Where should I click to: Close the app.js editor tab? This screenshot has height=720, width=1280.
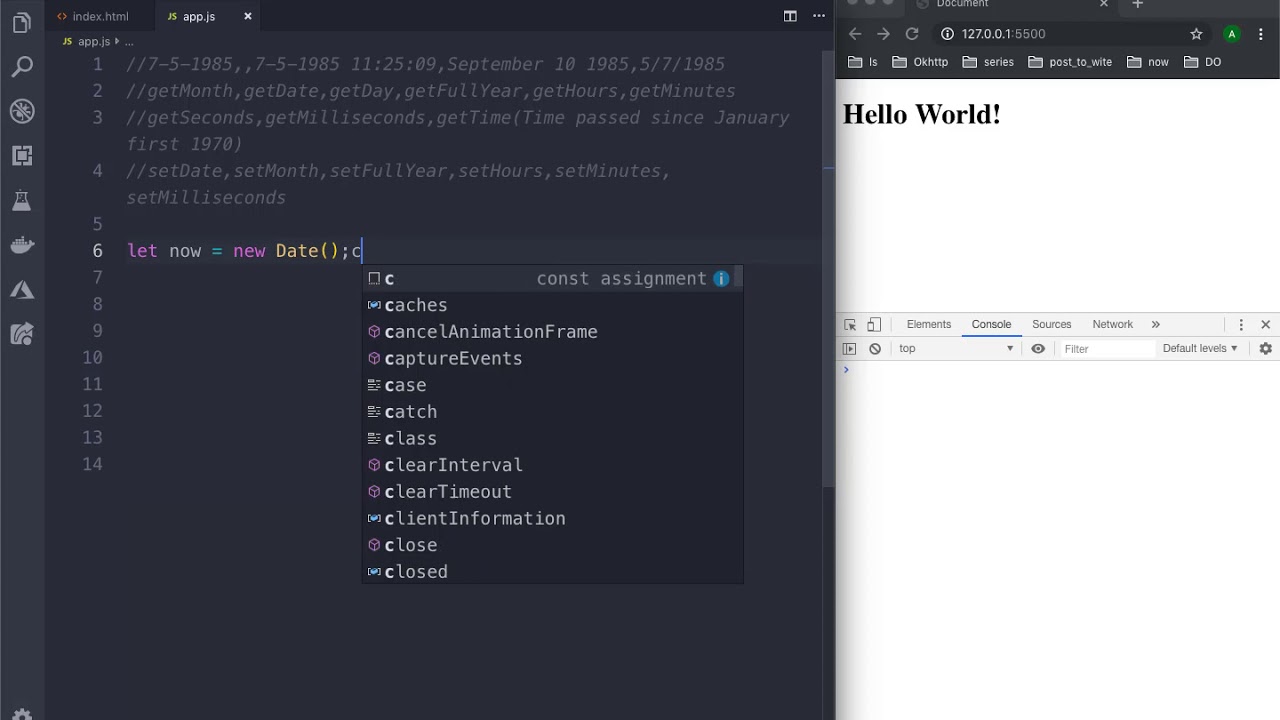pos(247,16)
